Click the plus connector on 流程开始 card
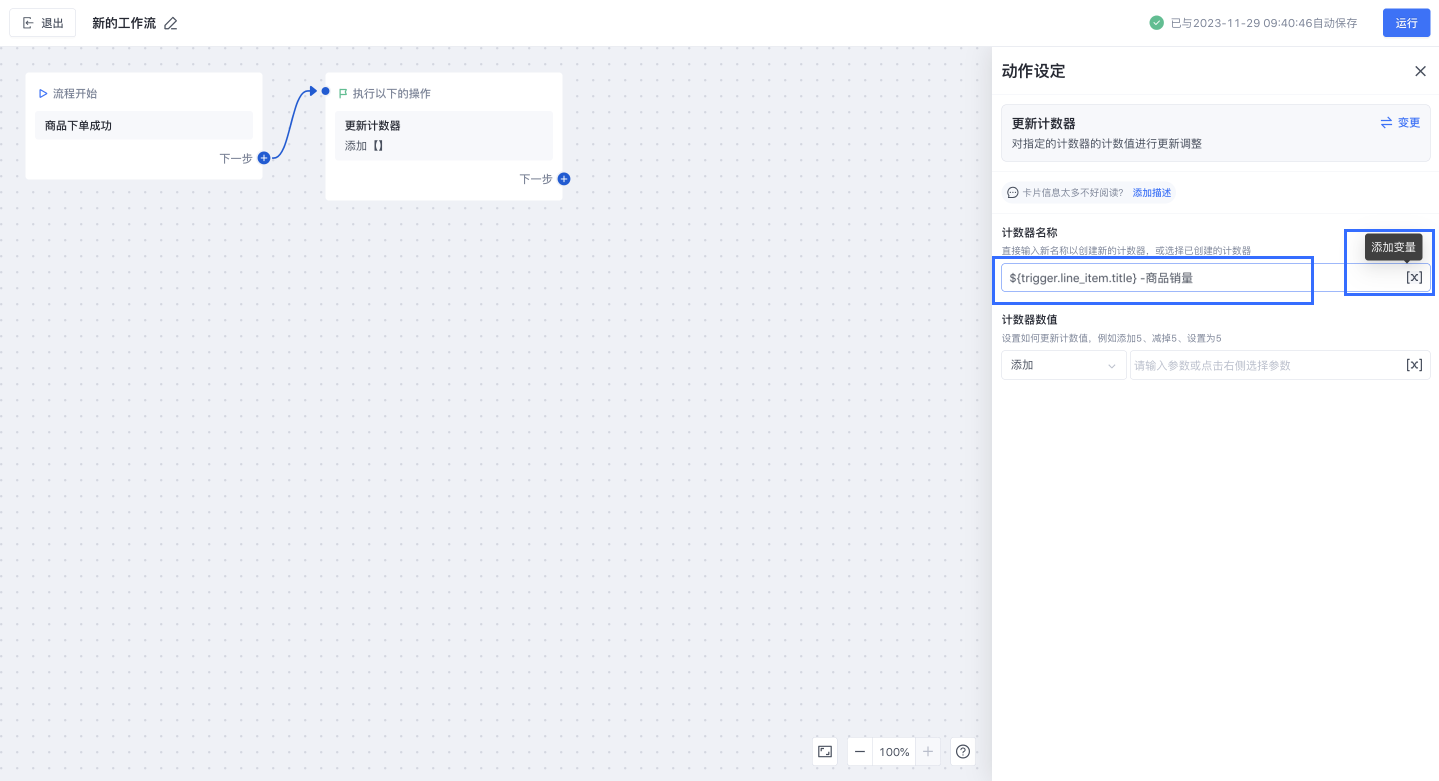The image size is (1439, 781). (264, 158)
